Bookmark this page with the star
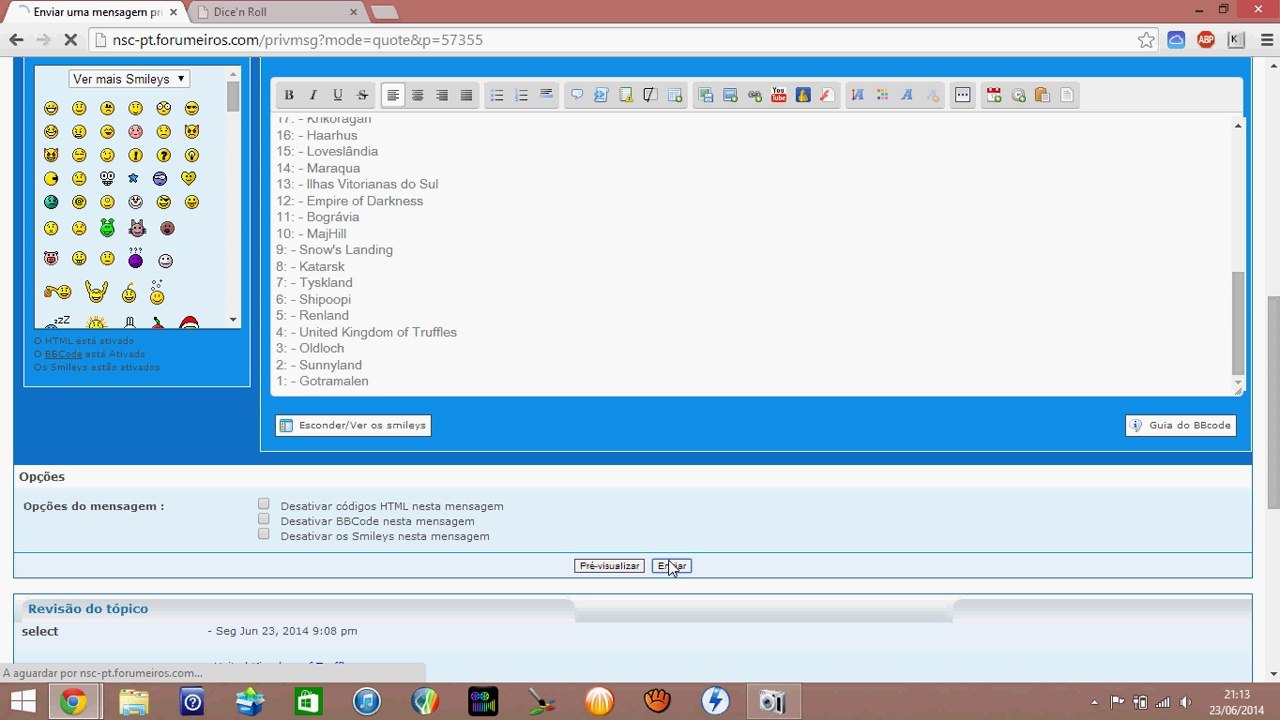 [1146, 40]
